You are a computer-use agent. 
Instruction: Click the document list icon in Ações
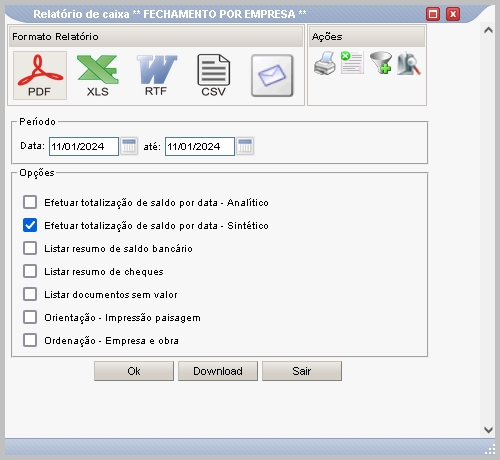[x=352, y=62]
